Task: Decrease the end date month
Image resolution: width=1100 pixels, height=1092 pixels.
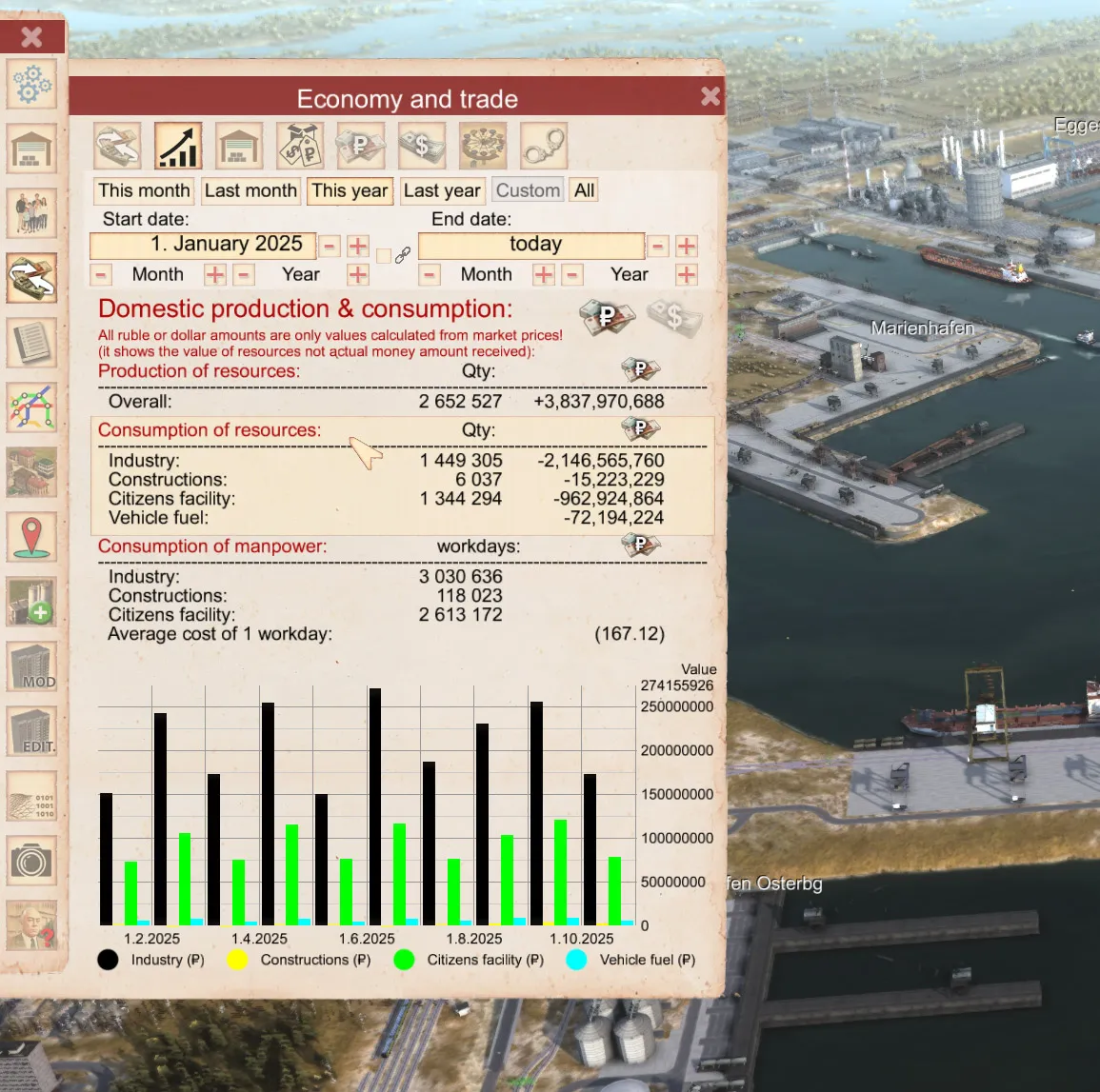Action: tap(430, 275)
